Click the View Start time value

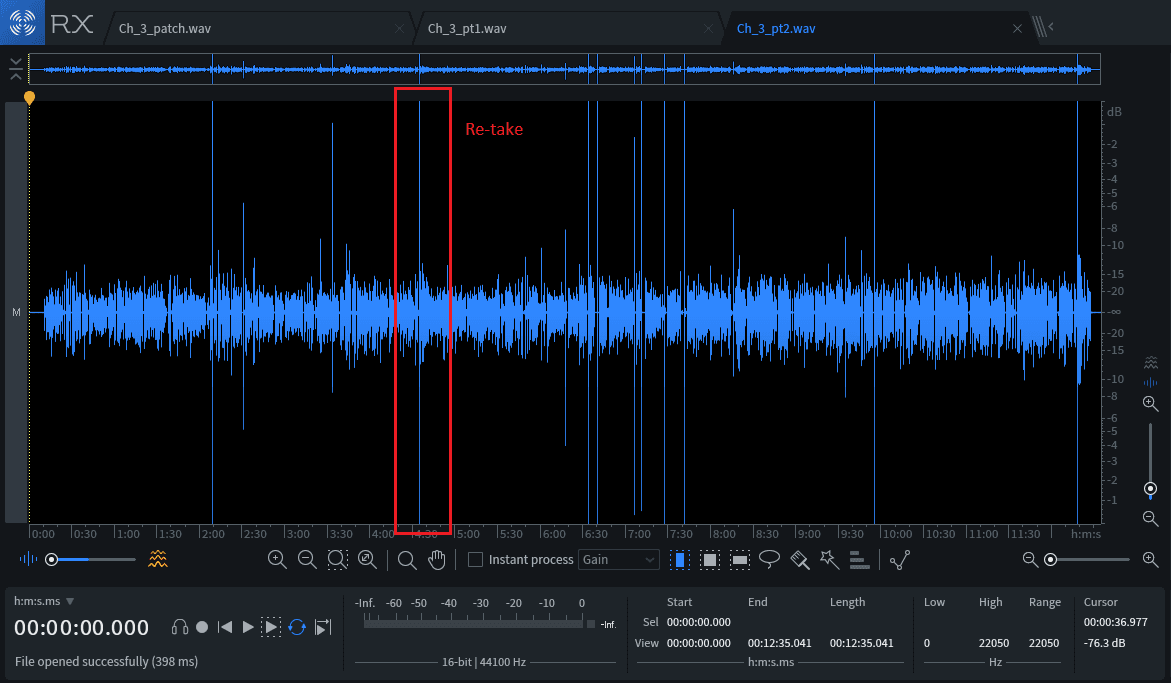pos(698,643)
